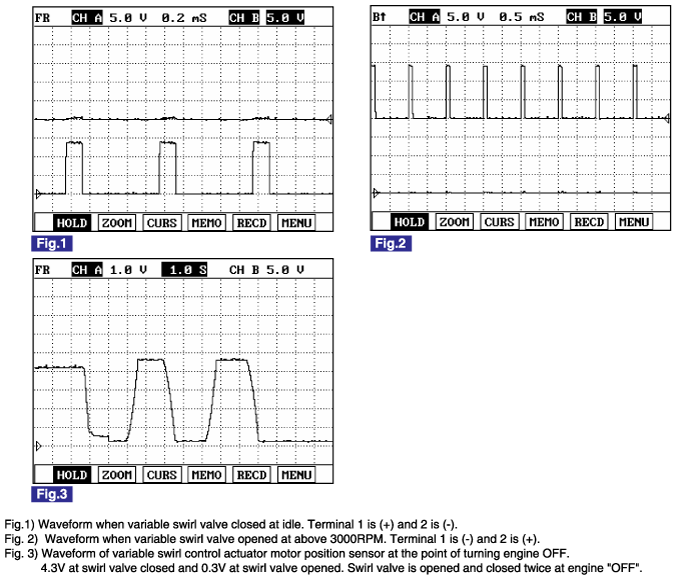
Task: Select CH A label in Fig.3 header
Action: (x=87, y=270)
